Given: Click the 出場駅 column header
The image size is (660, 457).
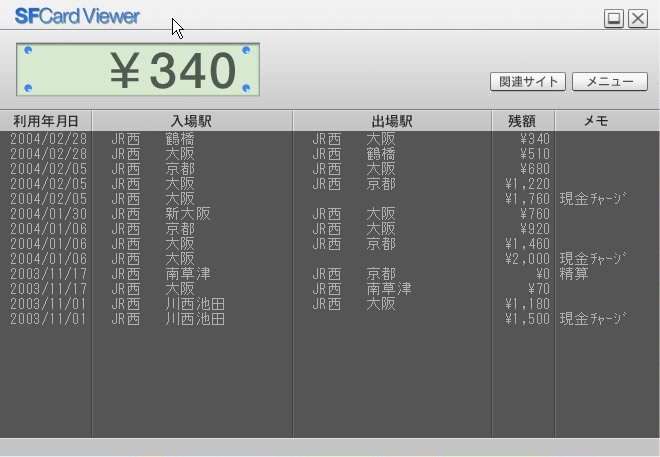Looking at the screenshot, I should pos(391,121).
